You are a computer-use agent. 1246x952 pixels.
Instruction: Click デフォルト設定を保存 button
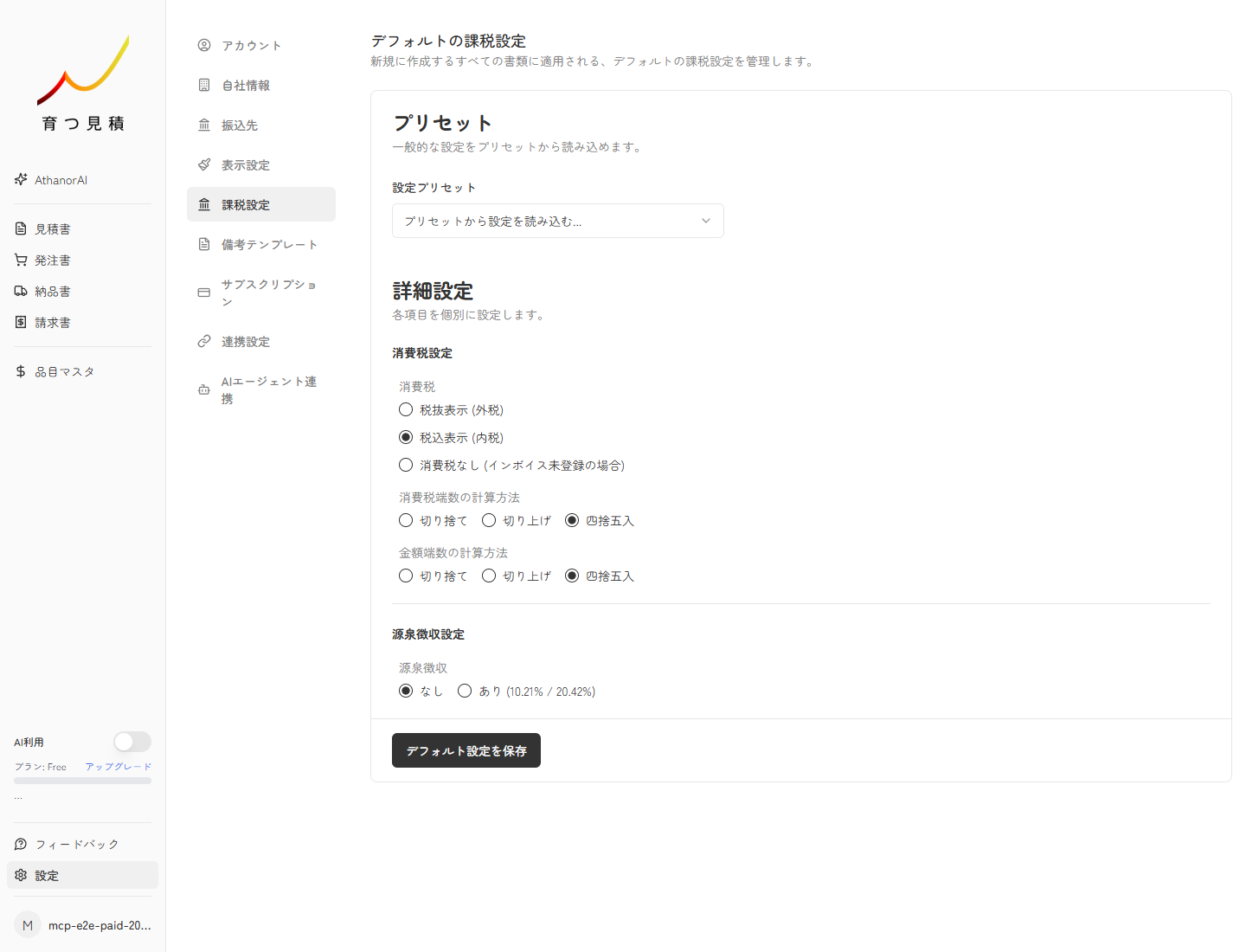(466, 750)
